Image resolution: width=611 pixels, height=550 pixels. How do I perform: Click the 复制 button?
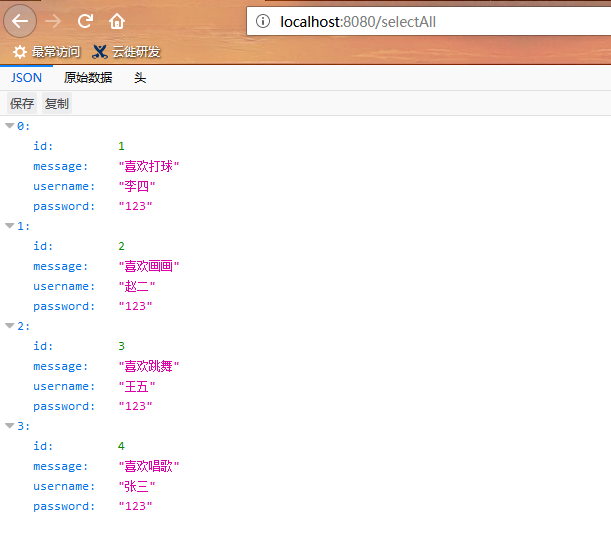point(57,103)
